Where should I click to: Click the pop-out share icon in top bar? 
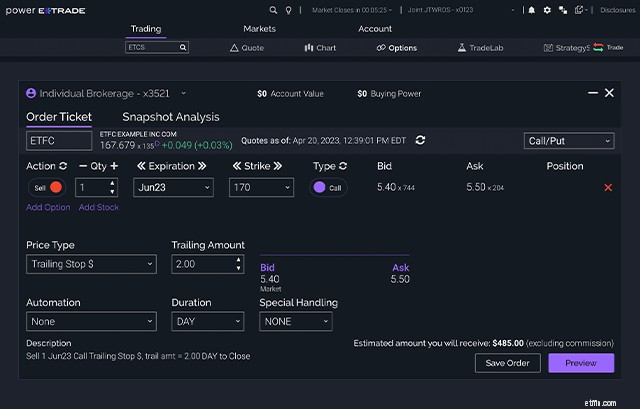click(579, 10)
